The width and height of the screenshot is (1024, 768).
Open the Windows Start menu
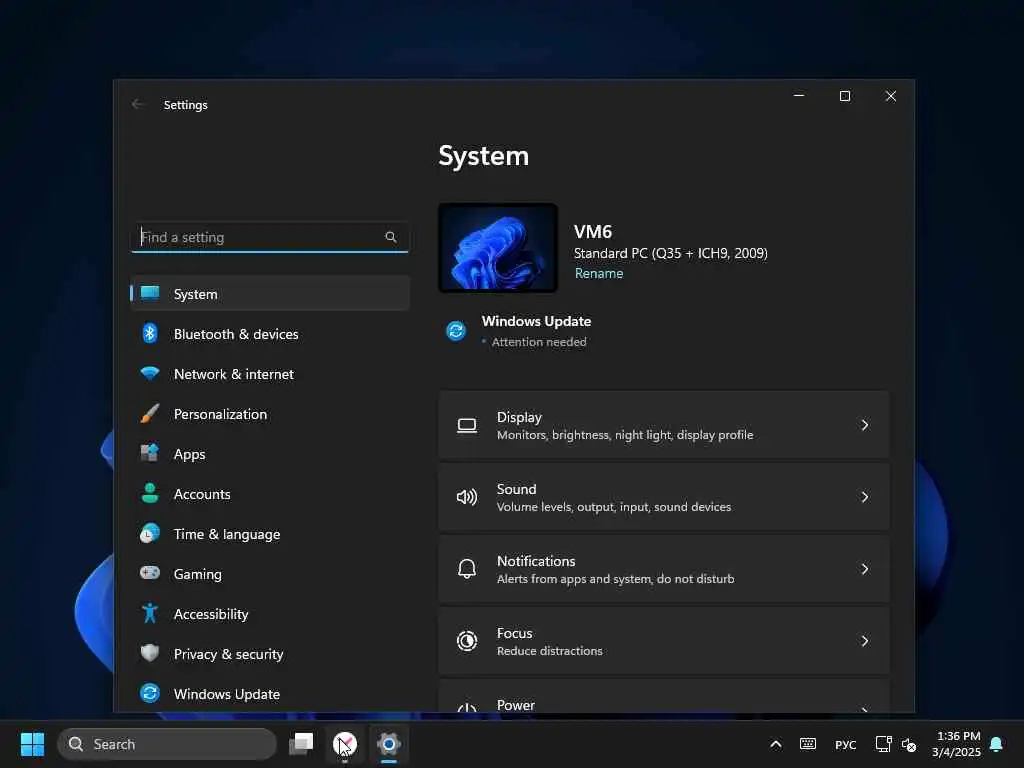pos(32,744)
